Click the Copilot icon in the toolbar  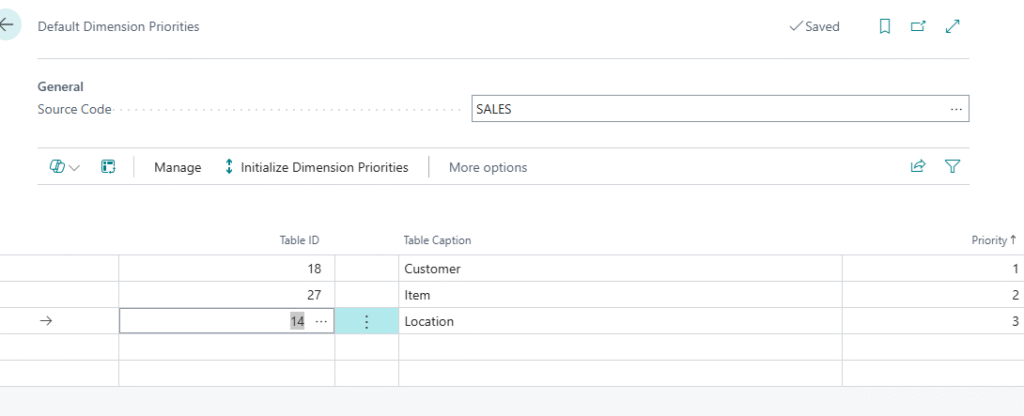coord(57,167)
